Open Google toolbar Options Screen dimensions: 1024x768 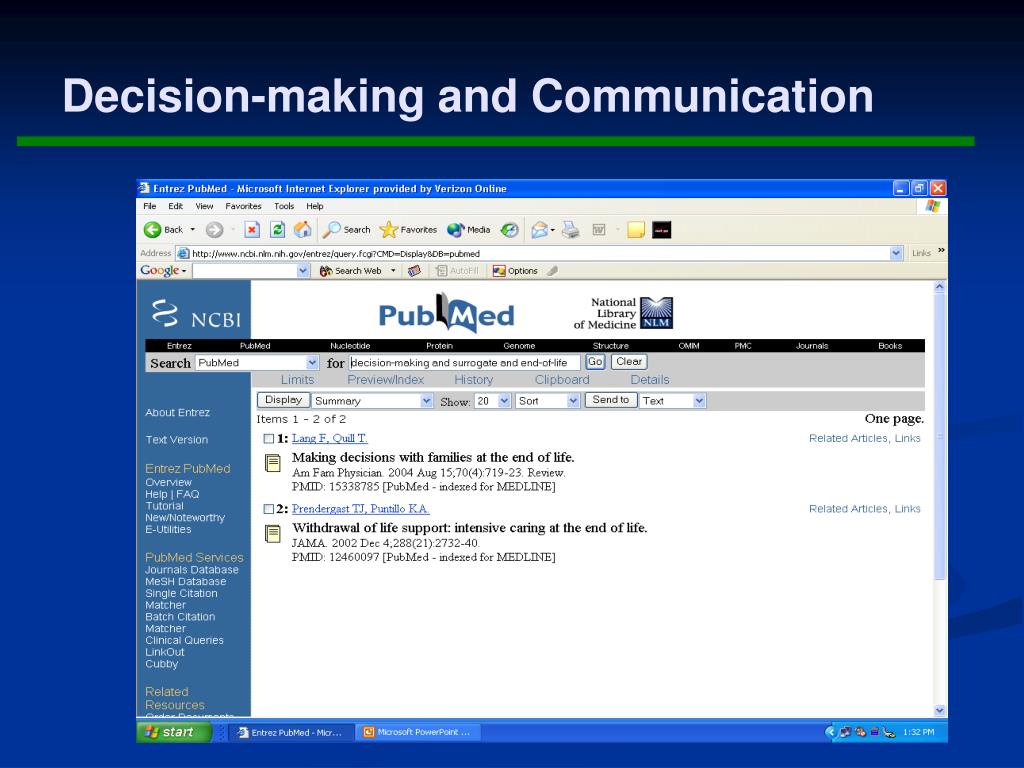click(x=515, y=271)
